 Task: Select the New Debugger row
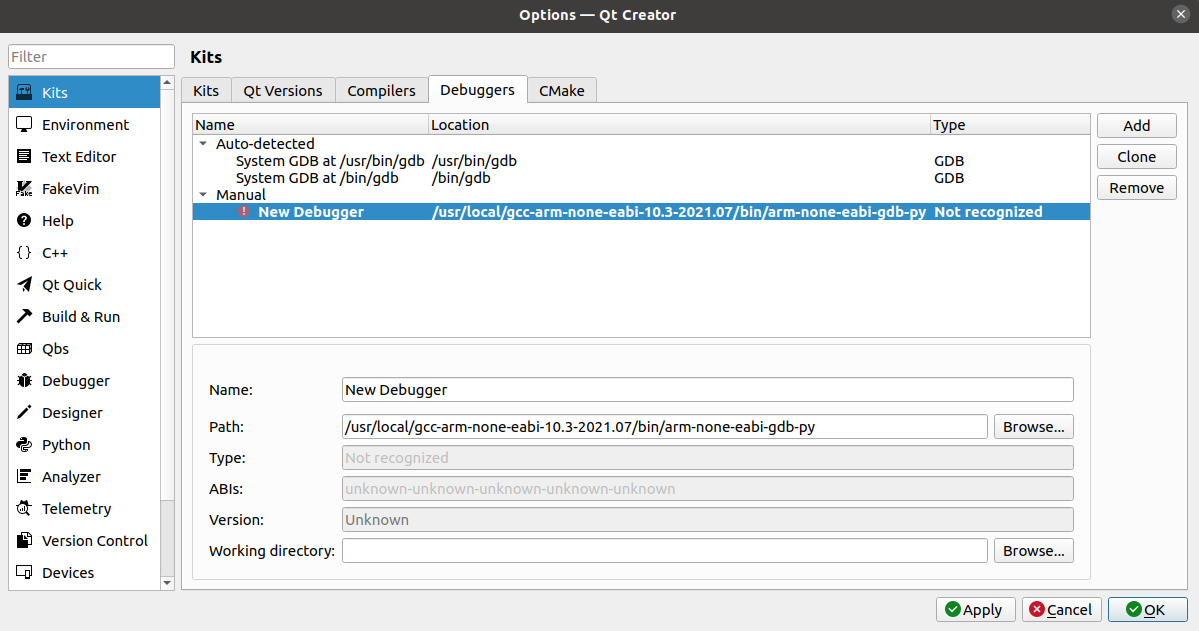click(x=641, y=212)
